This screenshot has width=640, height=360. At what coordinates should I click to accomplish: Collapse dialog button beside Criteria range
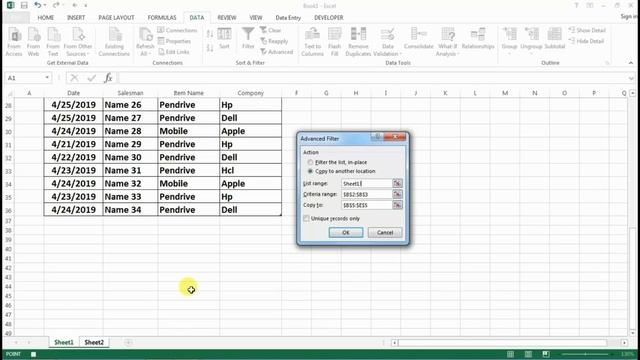pos(397,194)
